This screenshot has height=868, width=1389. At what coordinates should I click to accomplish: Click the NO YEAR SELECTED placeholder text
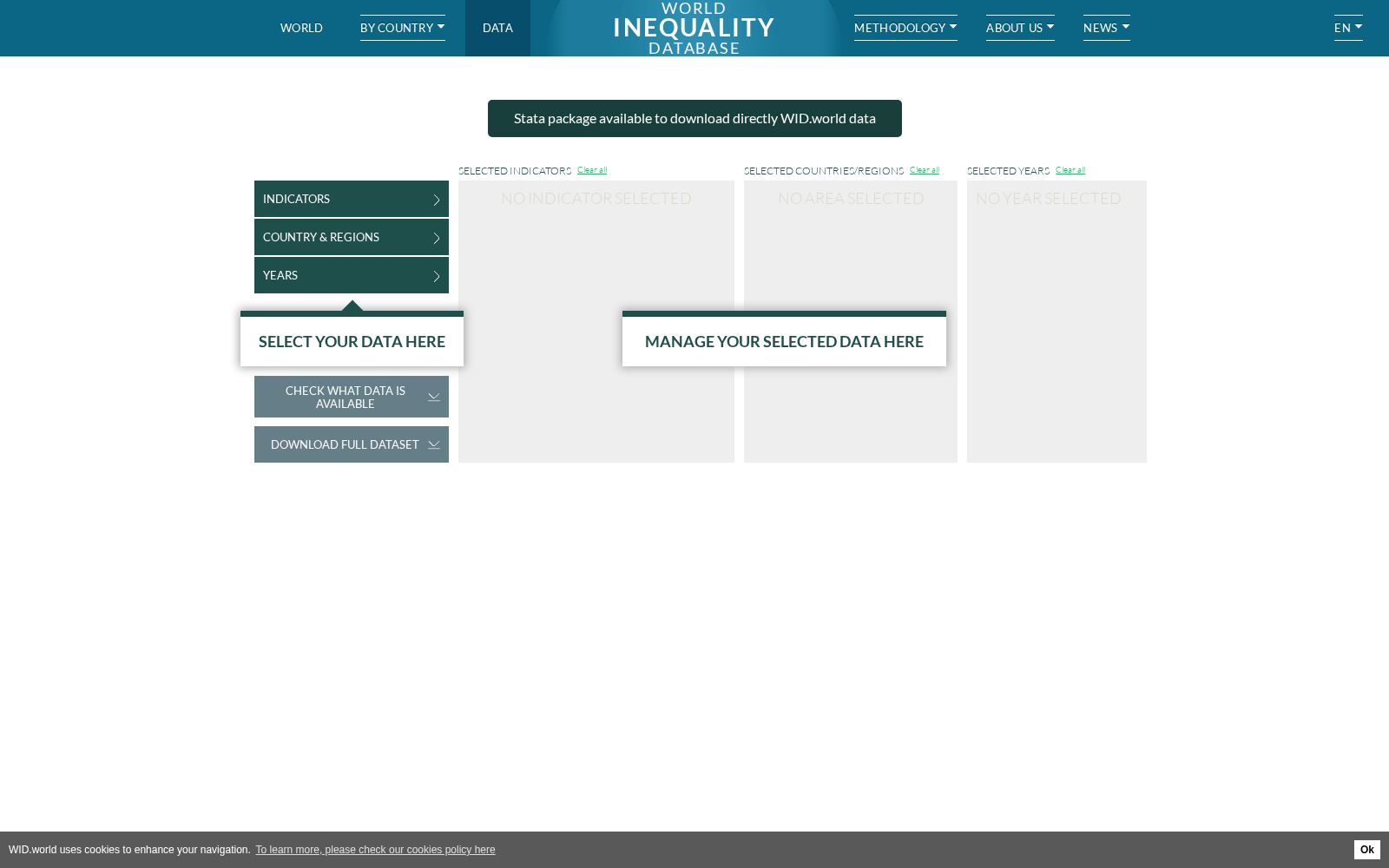(x=1049, y=198)
